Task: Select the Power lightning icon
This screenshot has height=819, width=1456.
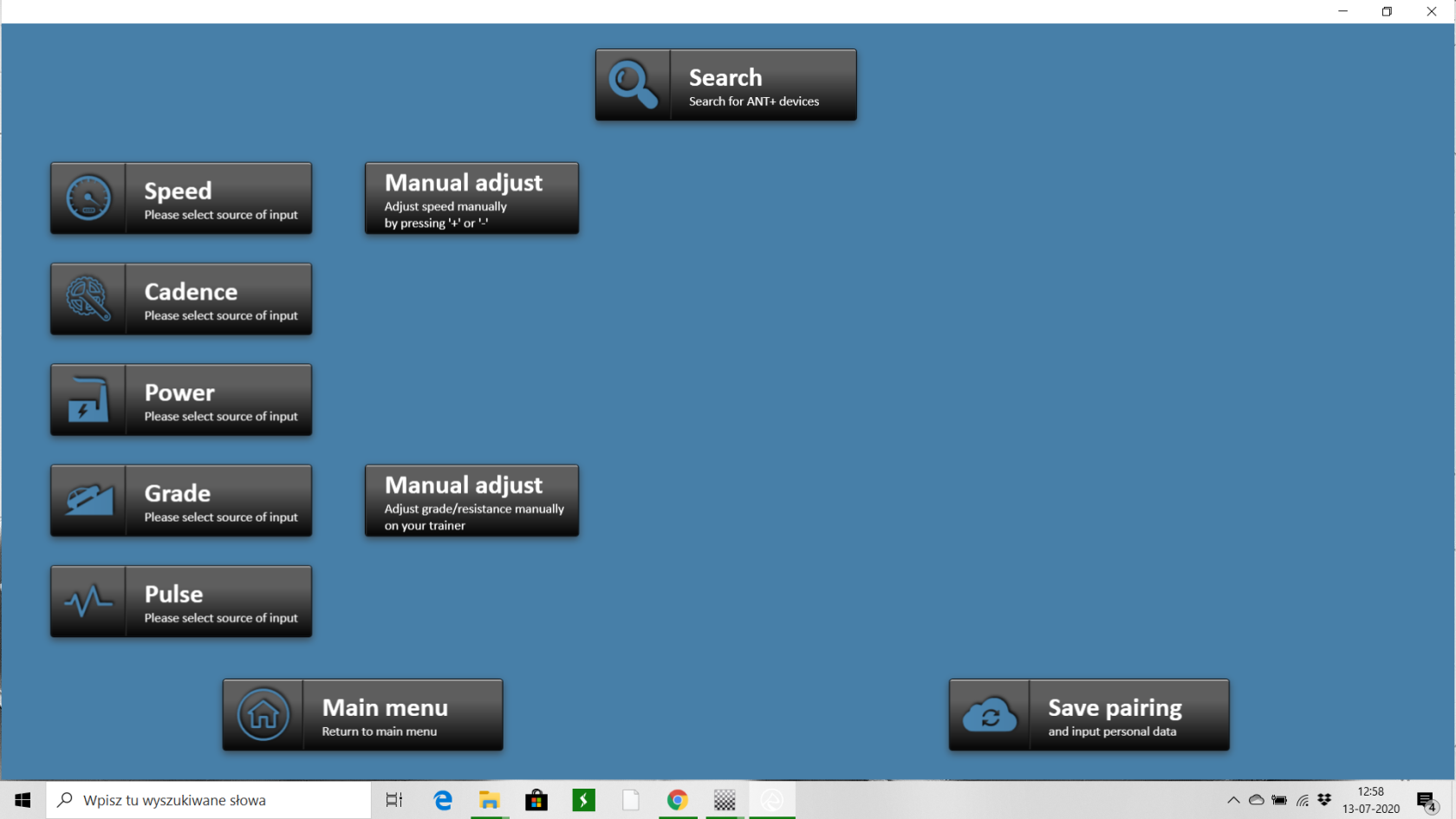Action: click(88, 400)
